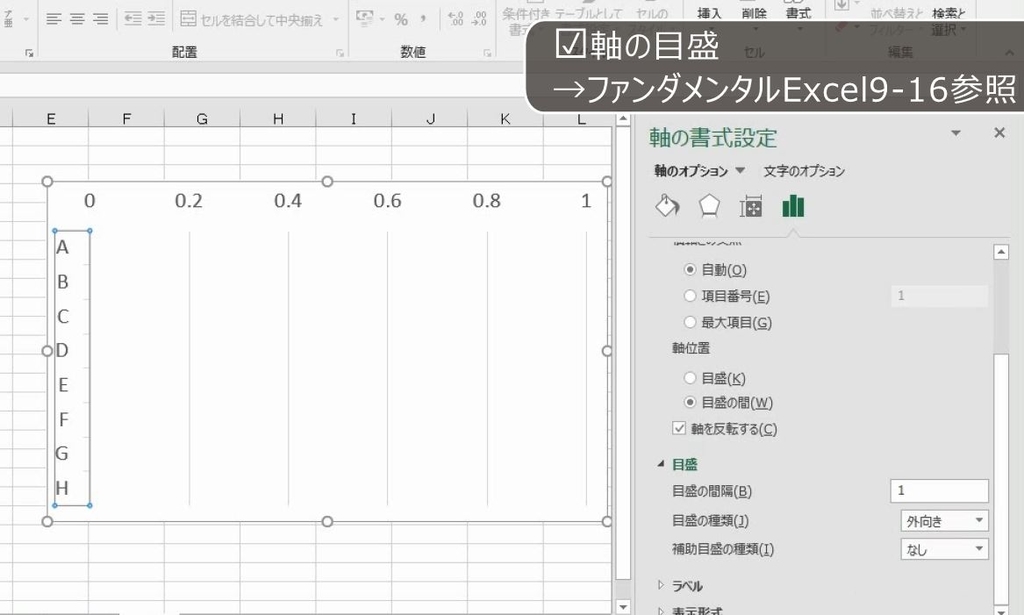
Task: Click the 項目番号 value field
Action: point(939,296)
